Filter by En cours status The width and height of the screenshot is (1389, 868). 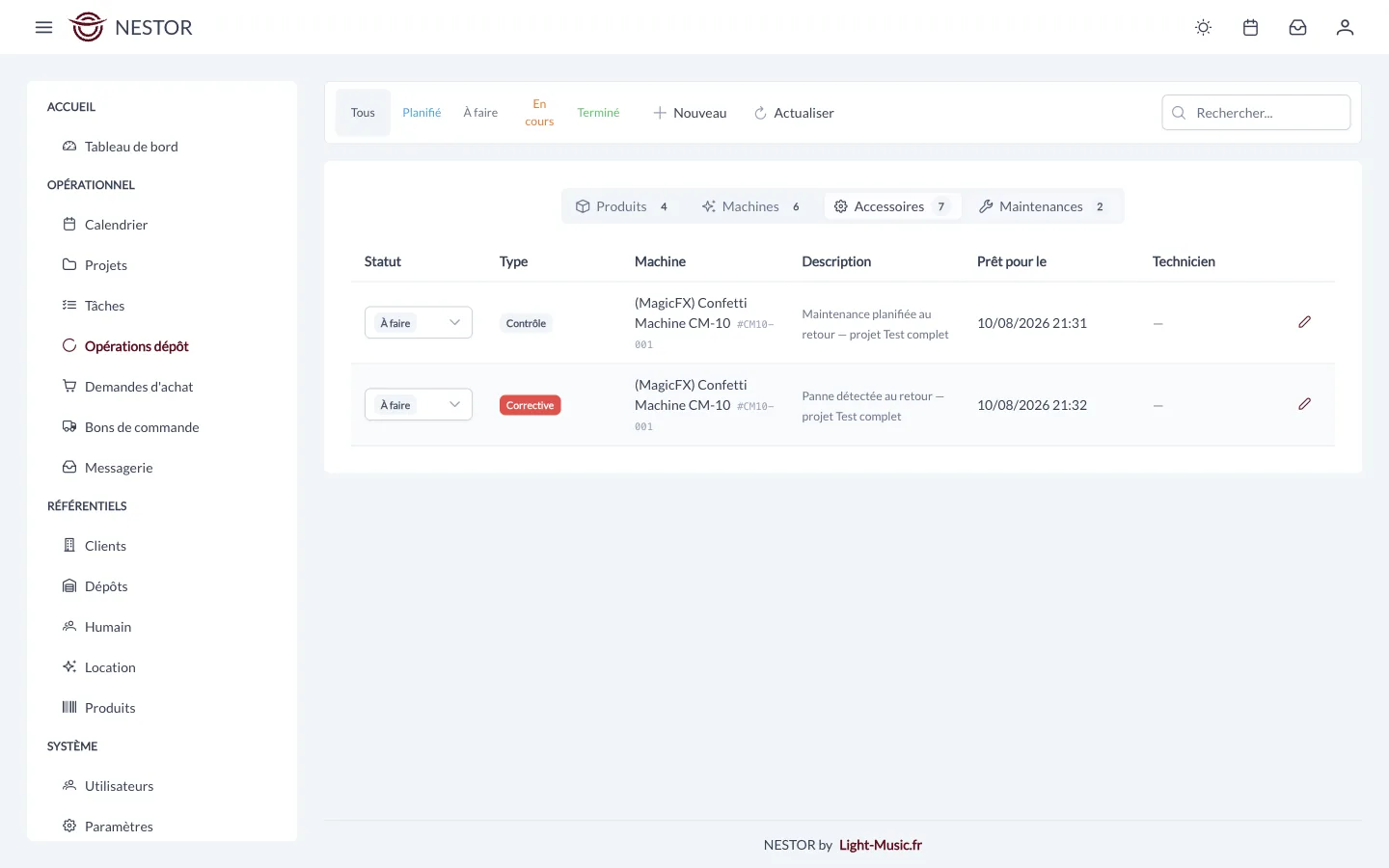(x=539, y=113)
